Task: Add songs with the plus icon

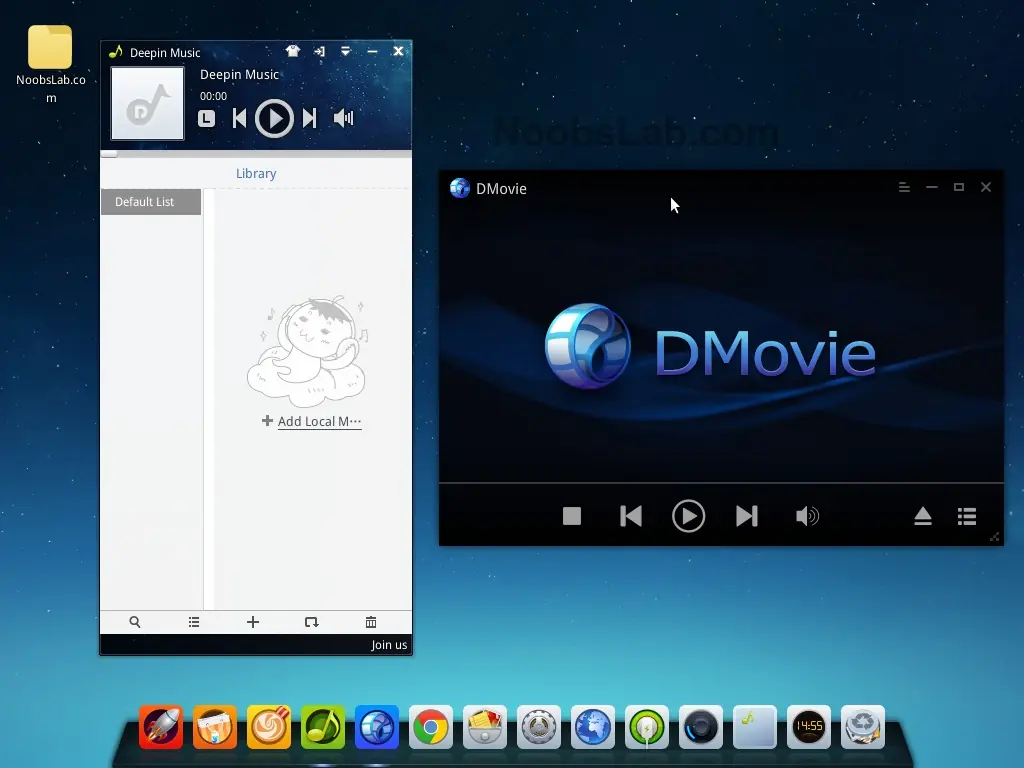Action: [x=253, y=622]
